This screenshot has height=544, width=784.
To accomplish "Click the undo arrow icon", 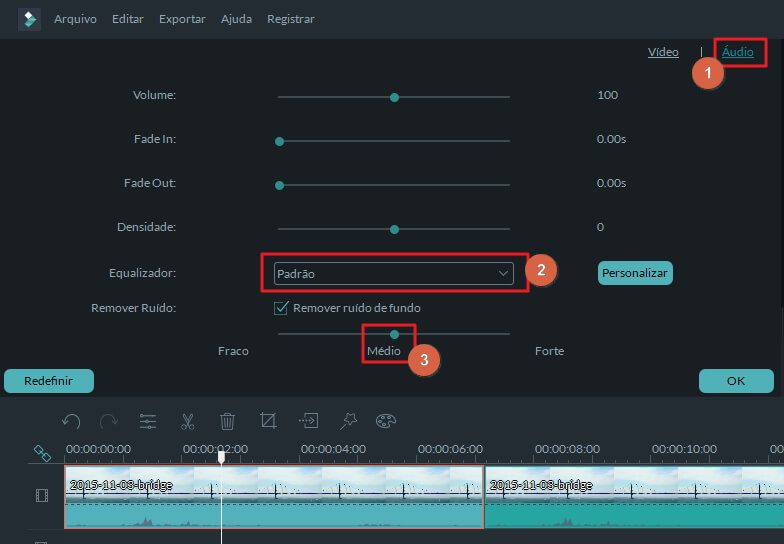I will click(x=71, y=422).
